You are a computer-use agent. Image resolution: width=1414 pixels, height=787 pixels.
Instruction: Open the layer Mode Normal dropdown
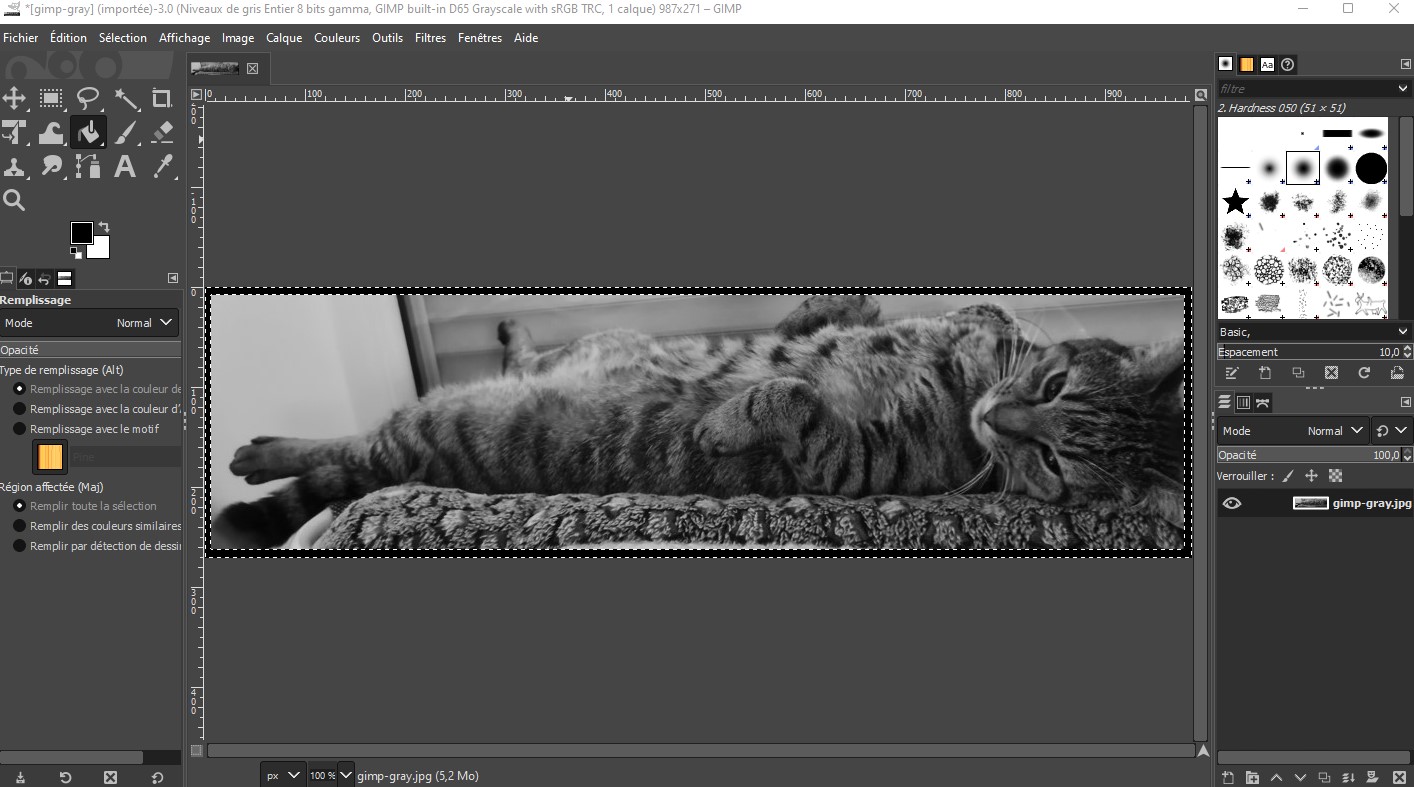click(x=1292, y=431)
